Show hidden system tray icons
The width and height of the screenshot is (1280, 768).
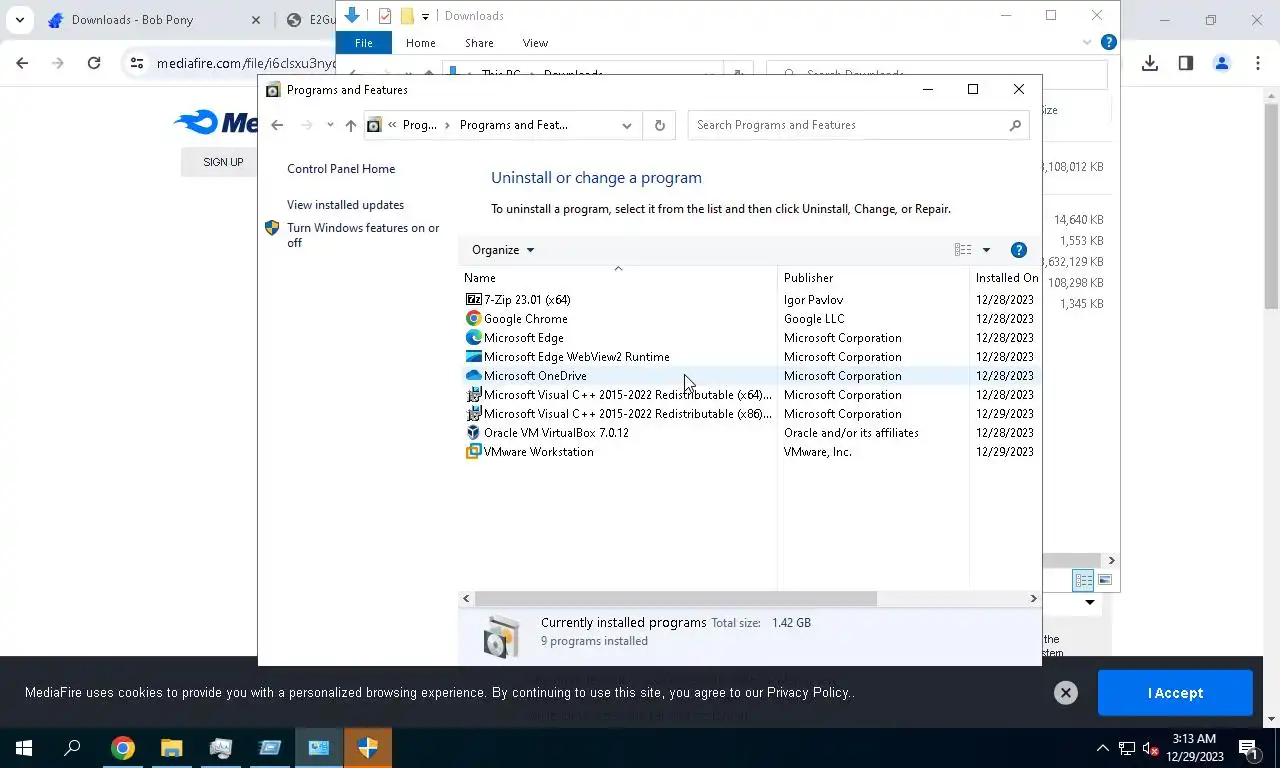point(1103,748)
